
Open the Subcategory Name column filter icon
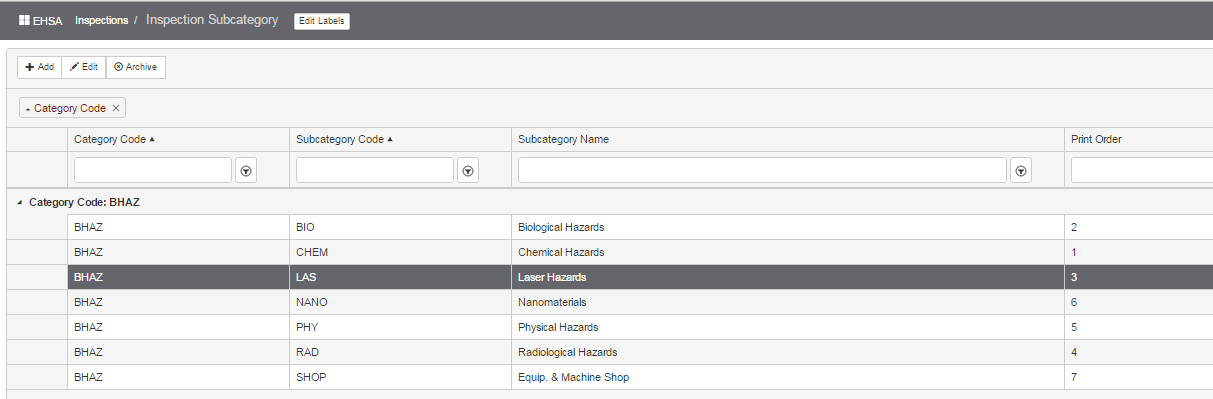tap(1021, 170)
